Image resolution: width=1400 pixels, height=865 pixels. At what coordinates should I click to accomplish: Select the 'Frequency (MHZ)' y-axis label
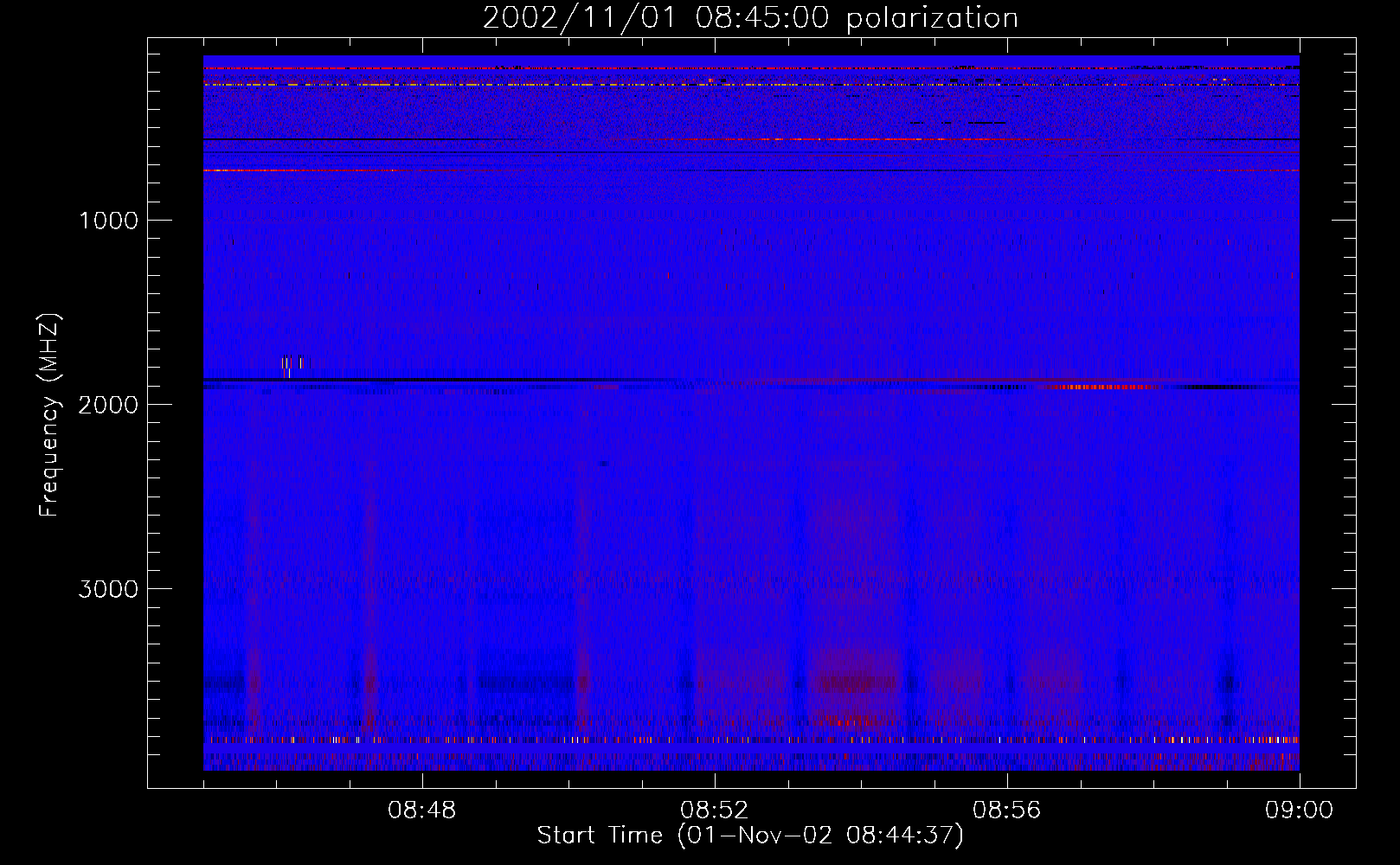click(49, 415)
